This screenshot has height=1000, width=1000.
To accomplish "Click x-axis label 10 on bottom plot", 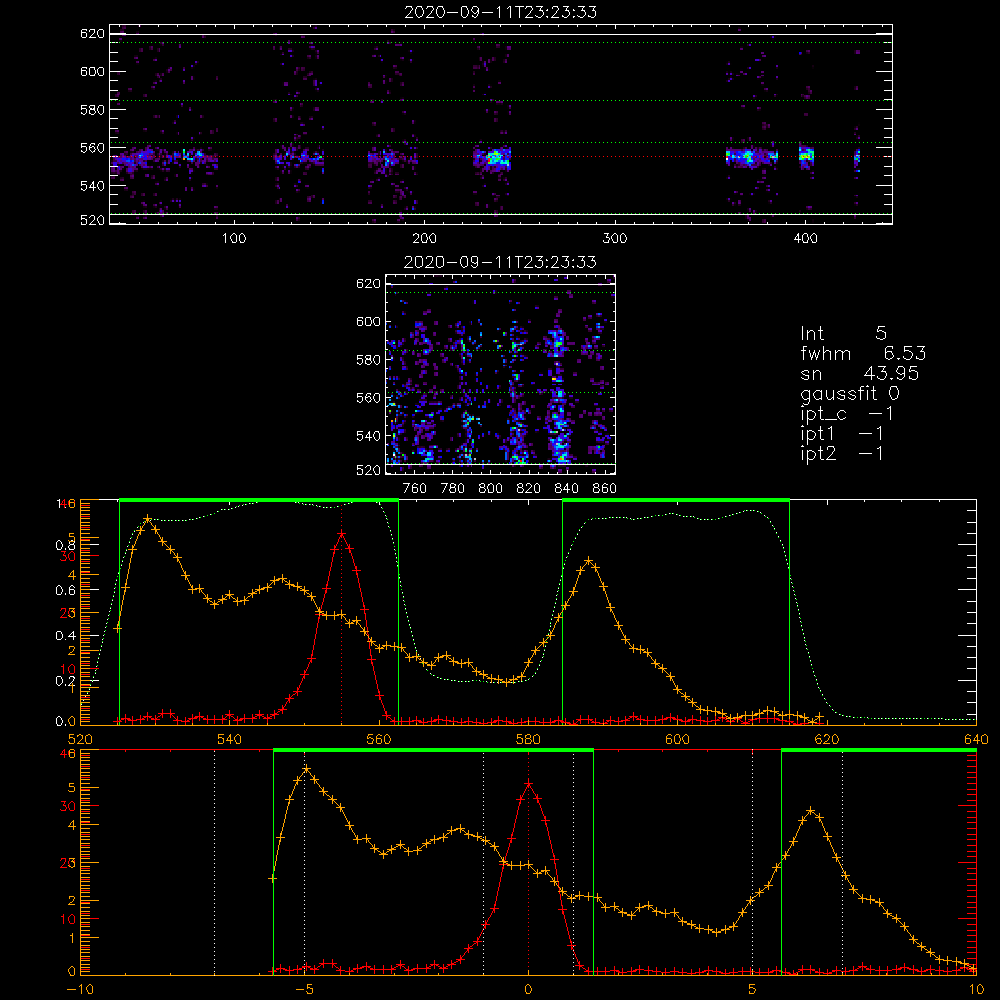I will (976, 990).
